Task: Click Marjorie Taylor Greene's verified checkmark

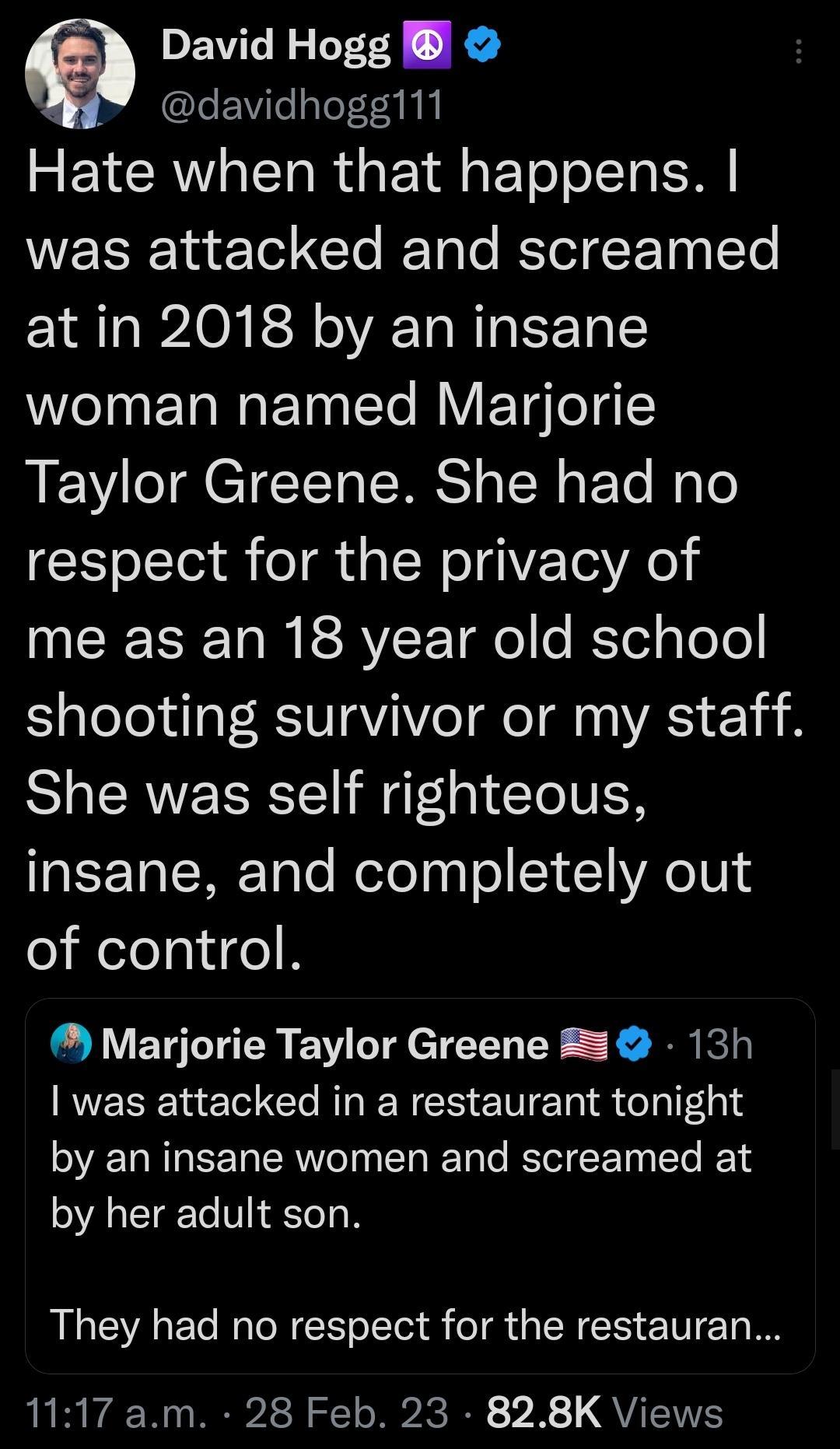Action: pos(630,1046)
